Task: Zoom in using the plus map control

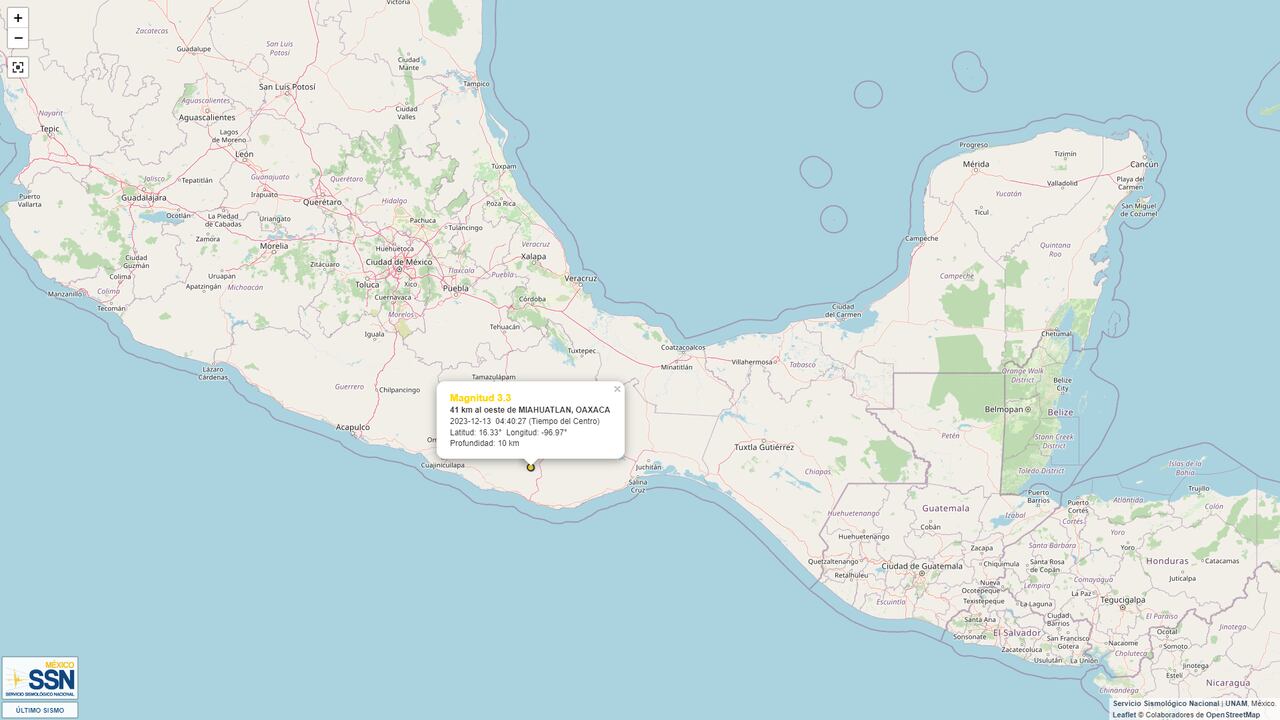Action: tap(18, 17)
